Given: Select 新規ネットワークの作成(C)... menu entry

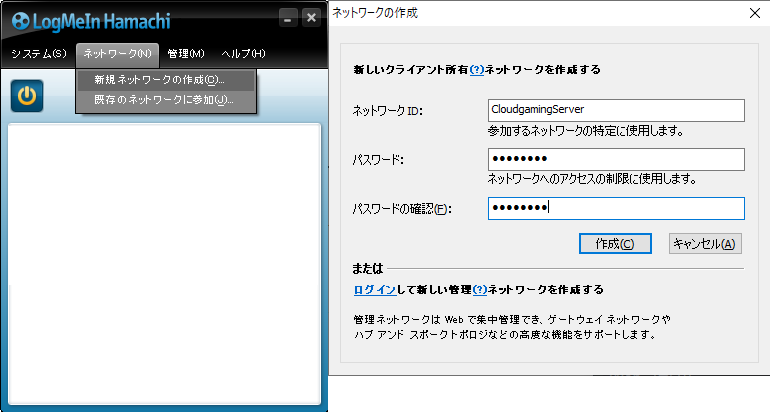Looking at the screenshot, I should coord(166,80).
